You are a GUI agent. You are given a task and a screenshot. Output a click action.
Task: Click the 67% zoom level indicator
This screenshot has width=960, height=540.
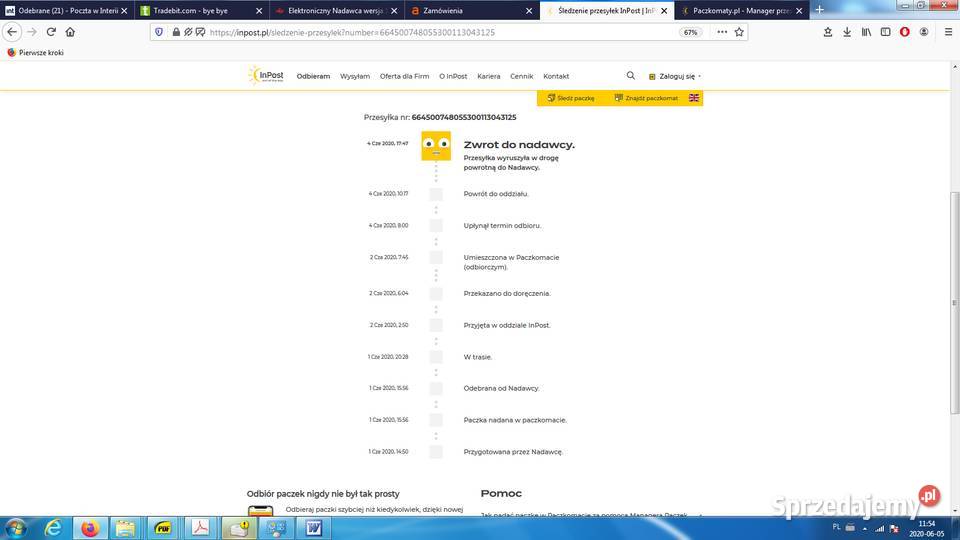[x=690, y=32]
